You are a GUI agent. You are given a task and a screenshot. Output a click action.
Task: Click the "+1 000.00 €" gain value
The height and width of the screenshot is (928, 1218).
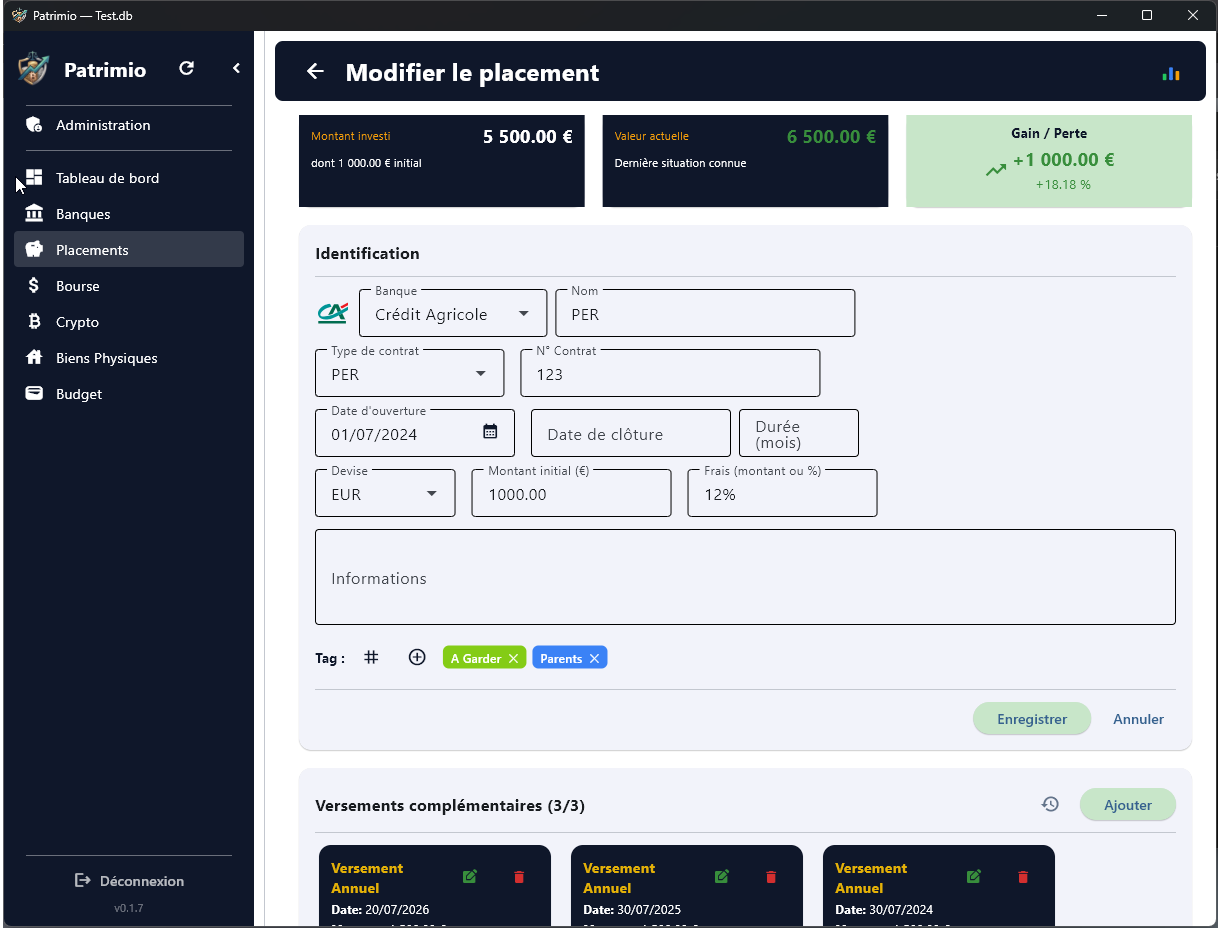(1063, 160)
